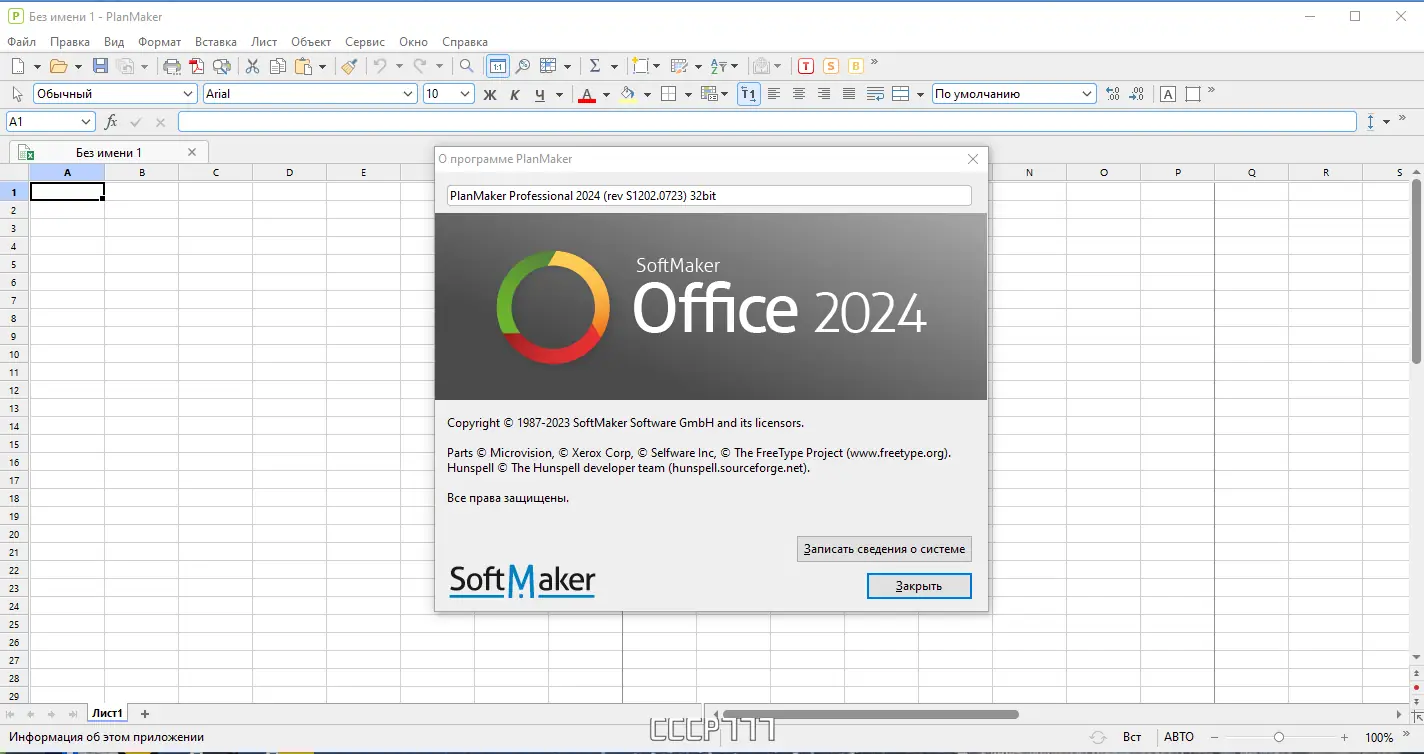Open print preview from the toolbar
Image resolution: width=1424 pixels, height=754 pixels.
click(222, 66)
